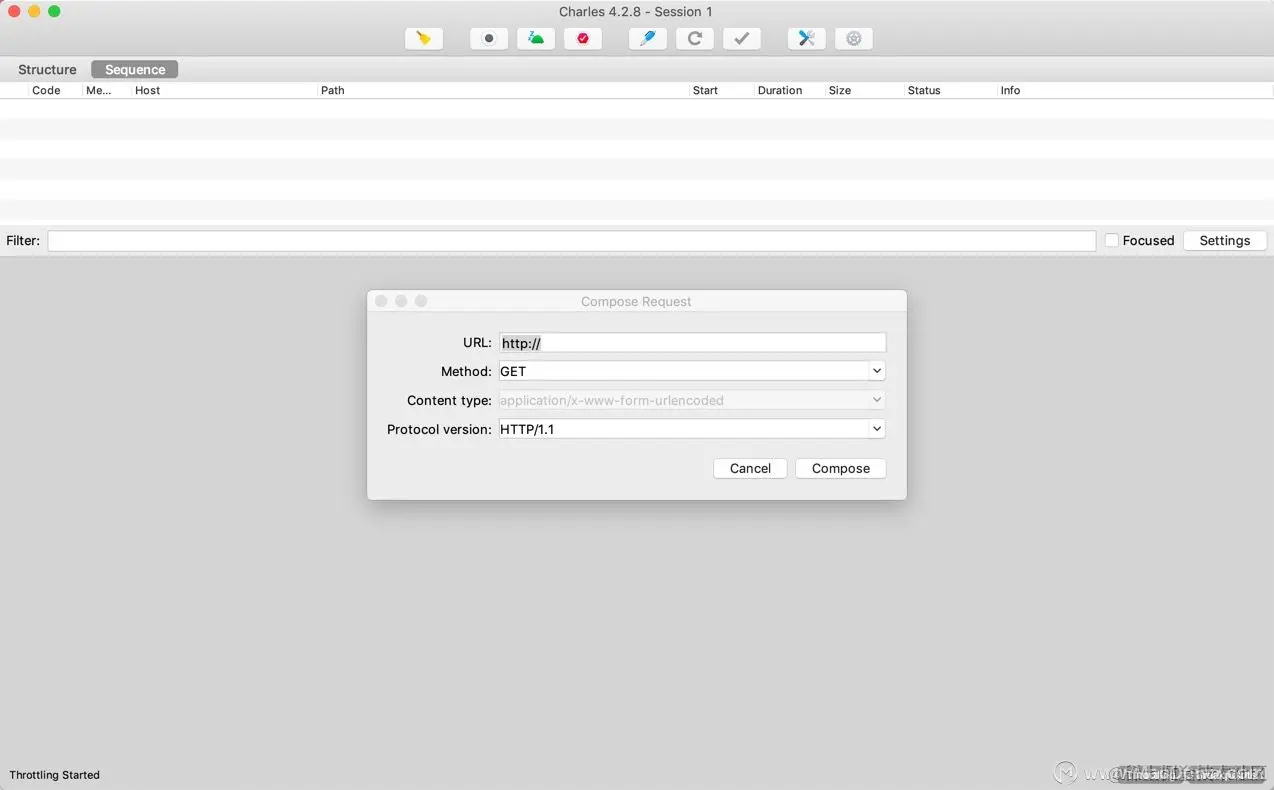The image size is (1274, 790).
Task: Open the Content type dropdown
Action: click(x=692, y=400)
